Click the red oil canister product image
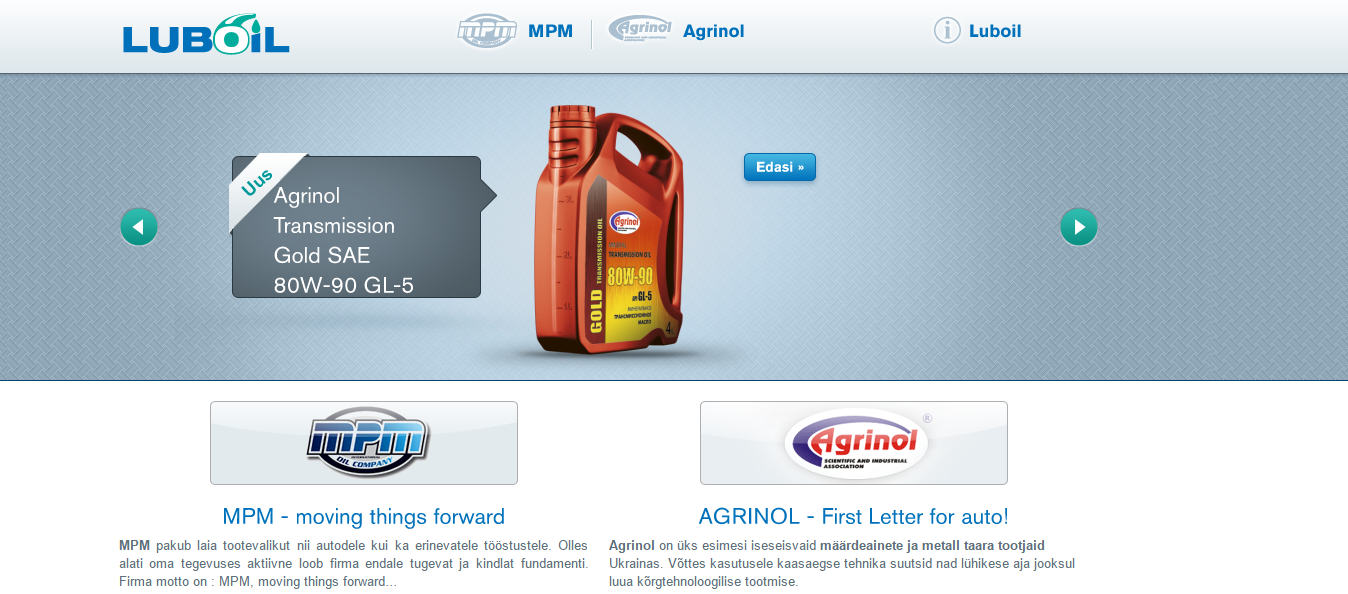 point(609,235)
